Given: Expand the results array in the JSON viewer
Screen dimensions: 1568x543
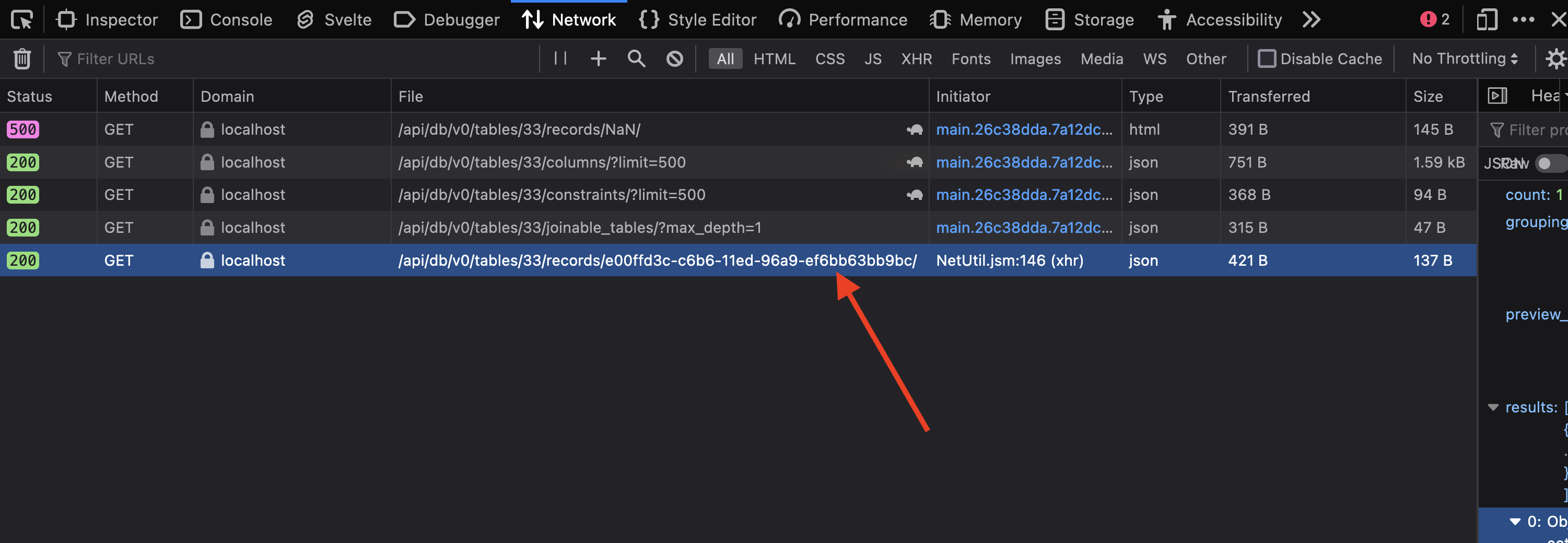Looking at the screenshot, I should click(x=1493, y=407).
